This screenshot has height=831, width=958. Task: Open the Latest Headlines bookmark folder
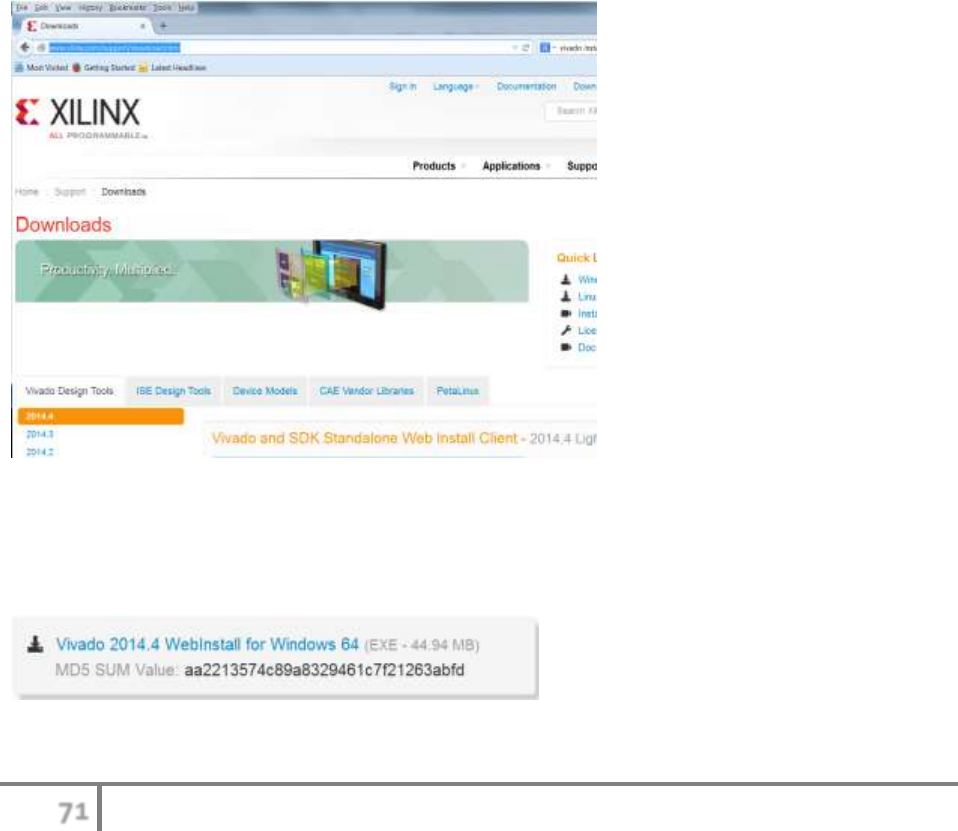pyautogui.click(x=172, y=67)
